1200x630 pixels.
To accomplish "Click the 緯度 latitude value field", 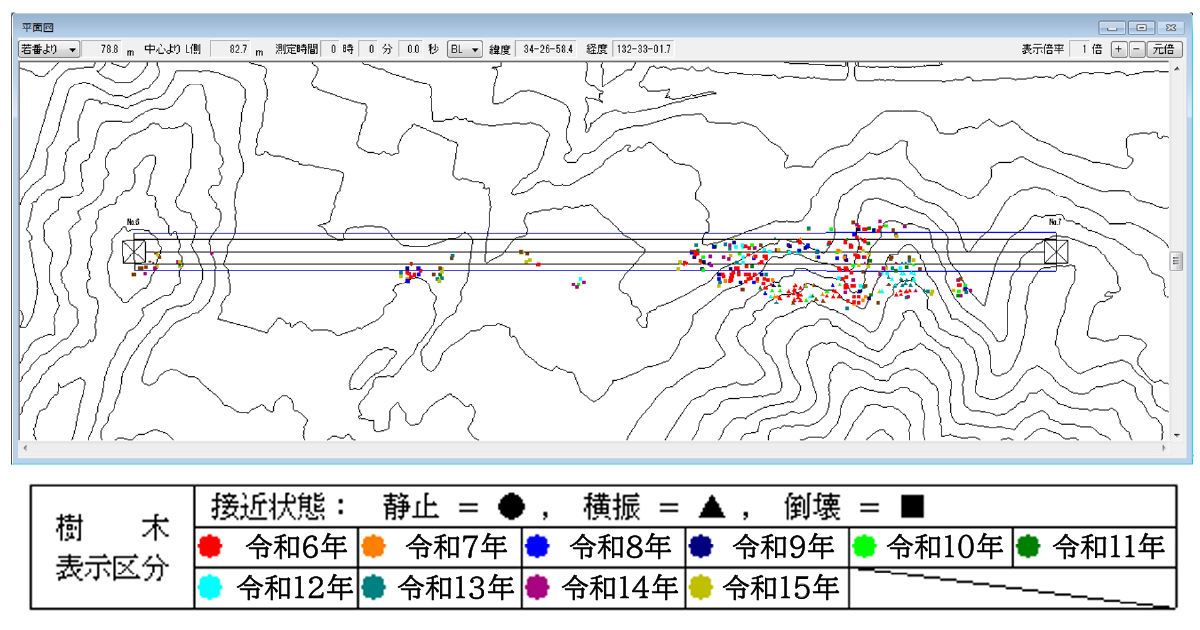I will [546, 49].
